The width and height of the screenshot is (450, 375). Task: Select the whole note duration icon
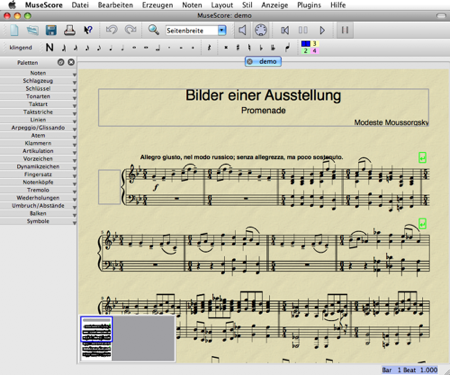[x=134, y=48]
